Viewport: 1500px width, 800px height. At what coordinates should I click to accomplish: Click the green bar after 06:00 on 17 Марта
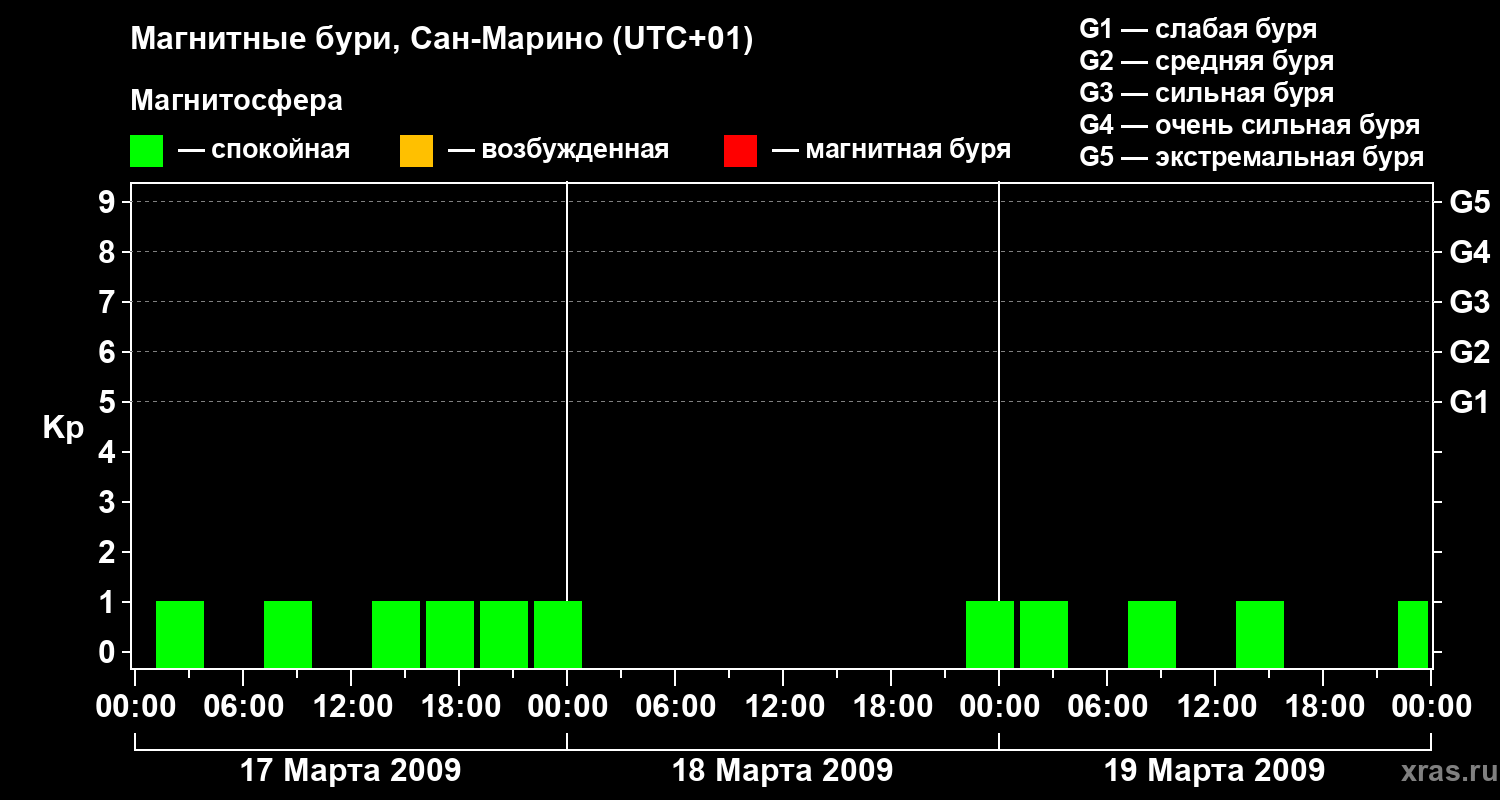288,634
